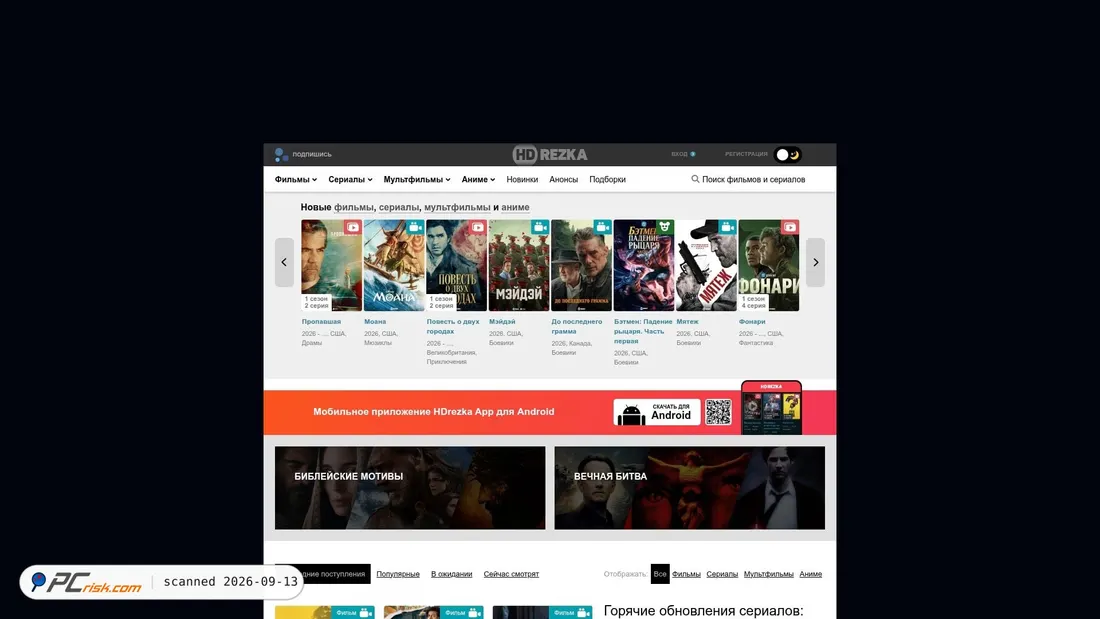1100x619 pixels.
Task: Open the До последнего грамма poster
Action: coord(582,265)
